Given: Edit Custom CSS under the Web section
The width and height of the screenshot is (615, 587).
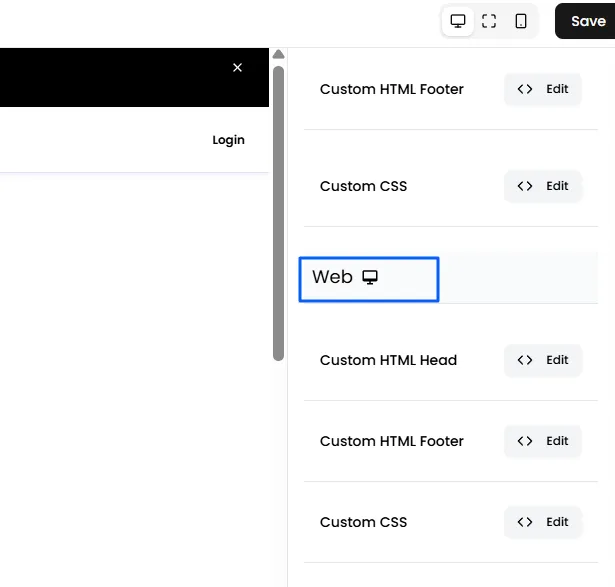Looking at the screenshot, I should [542, 522].
